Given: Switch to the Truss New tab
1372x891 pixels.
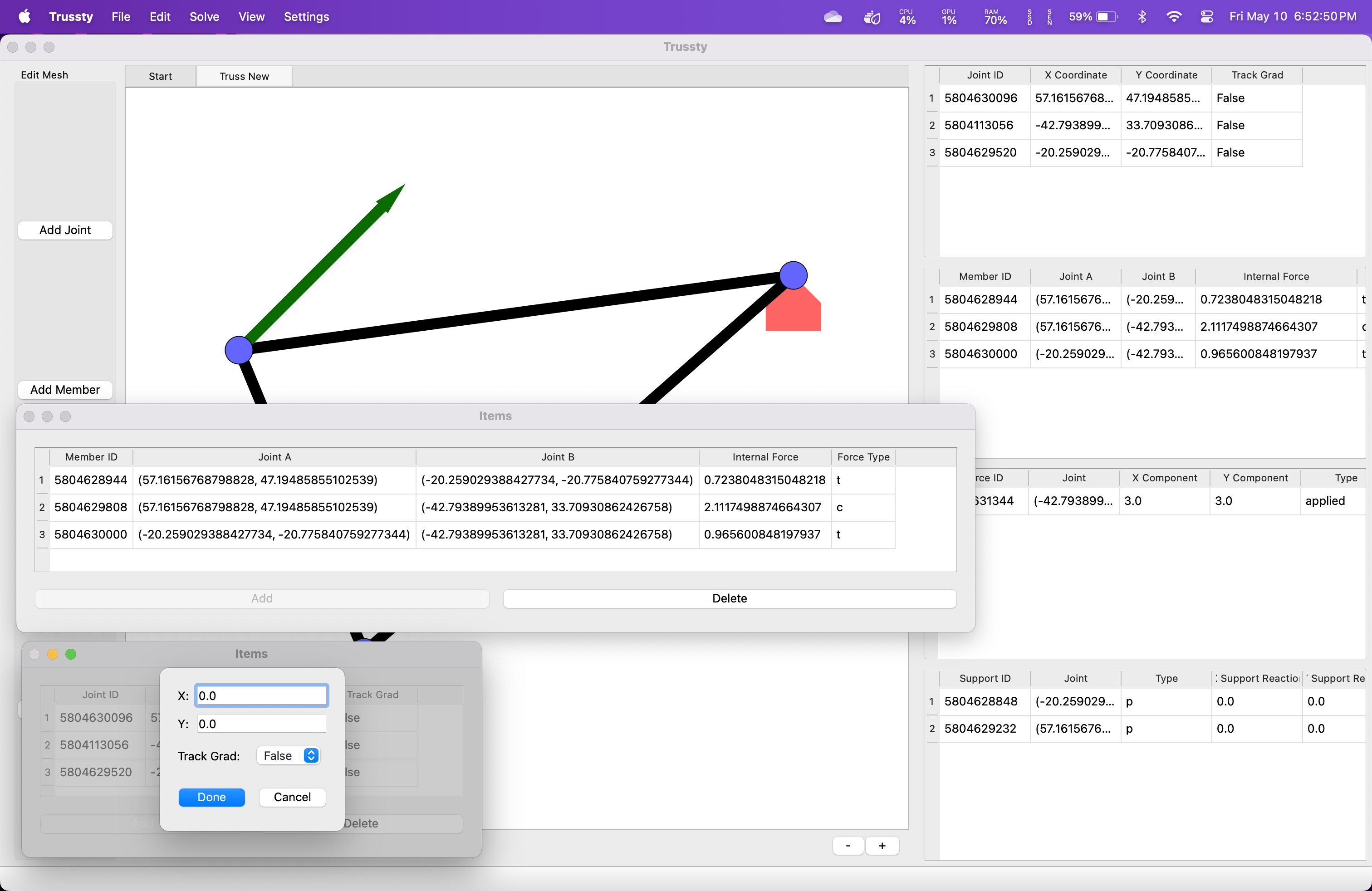Looking at the screenshot, I should click(x=245, y=76).
